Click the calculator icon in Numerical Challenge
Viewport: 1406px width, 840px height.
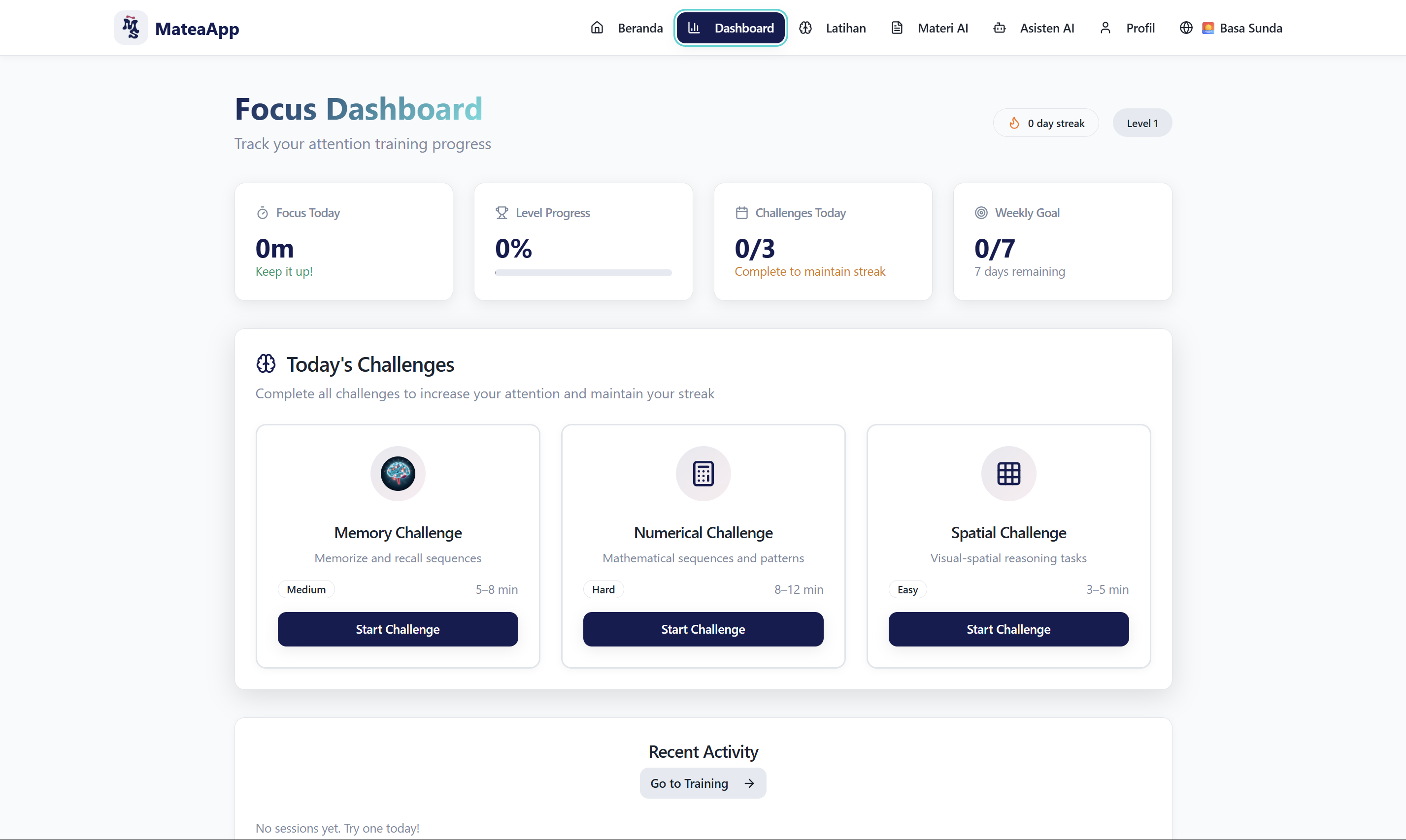click(703, 473)
